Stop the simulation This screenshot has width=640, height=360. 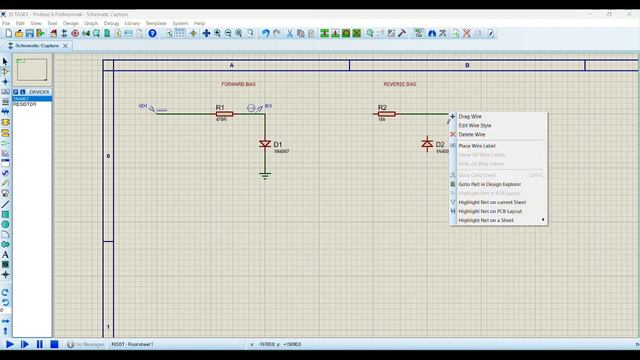tap(54, 344)
